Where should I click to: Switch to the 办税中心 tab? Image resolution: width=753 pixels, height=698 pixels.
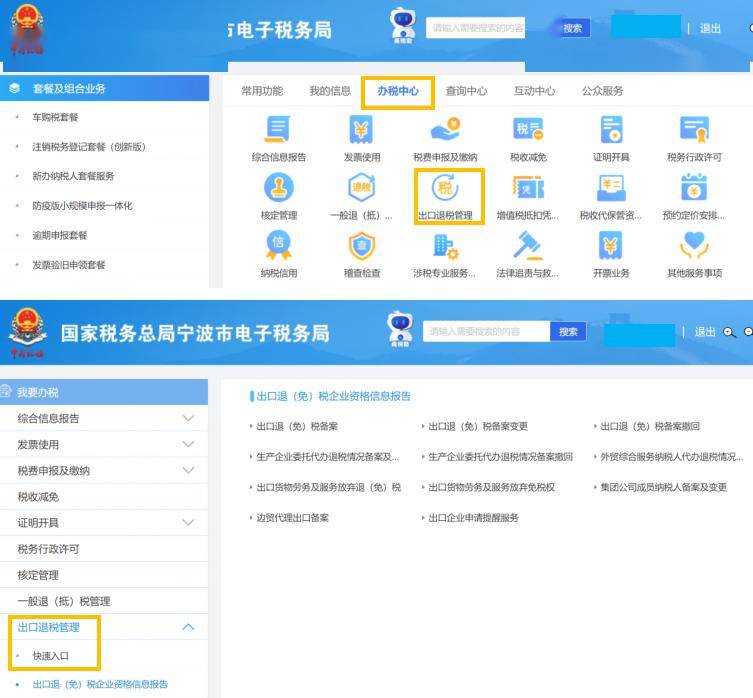tap(398, 91)
